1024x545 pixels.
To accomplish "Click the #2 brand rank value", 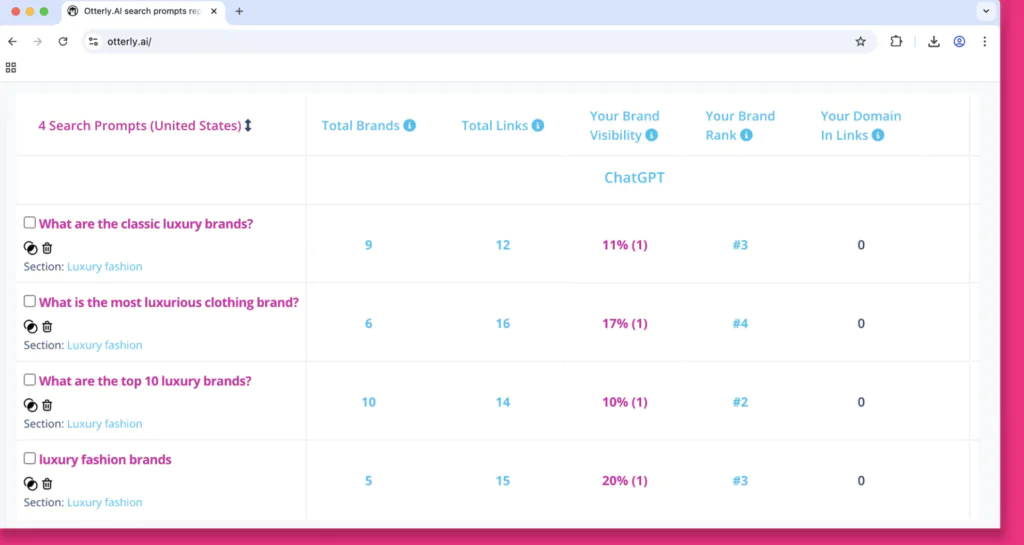I will 740,402.
